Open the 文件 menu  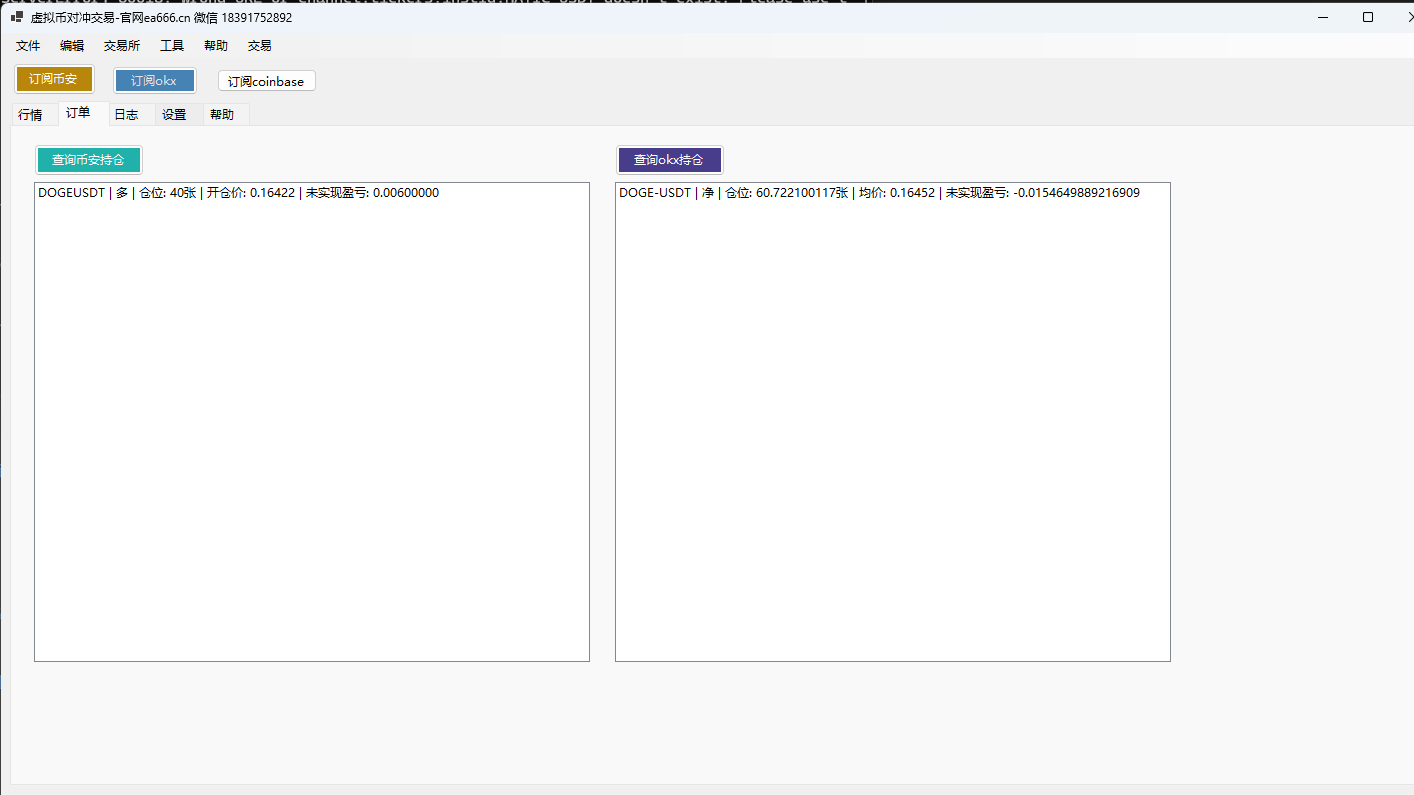[28, 46]
